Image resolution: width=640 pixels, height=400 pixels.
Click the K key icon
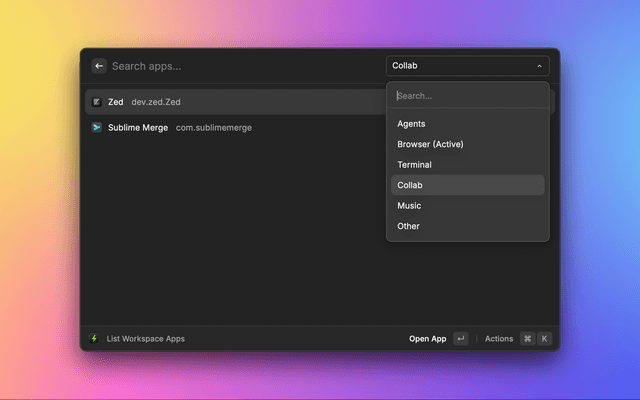coord(544,338)
